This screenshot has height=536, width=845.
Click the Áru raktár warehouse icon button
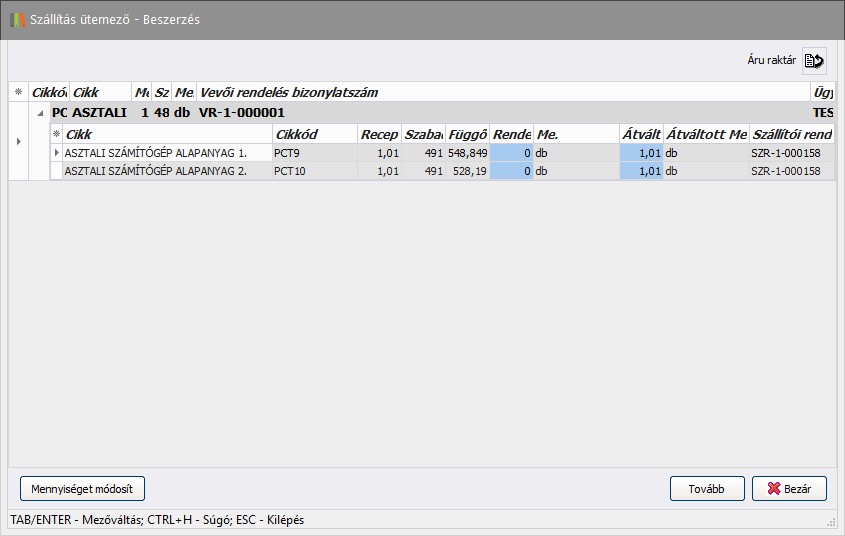click(814, 61)
